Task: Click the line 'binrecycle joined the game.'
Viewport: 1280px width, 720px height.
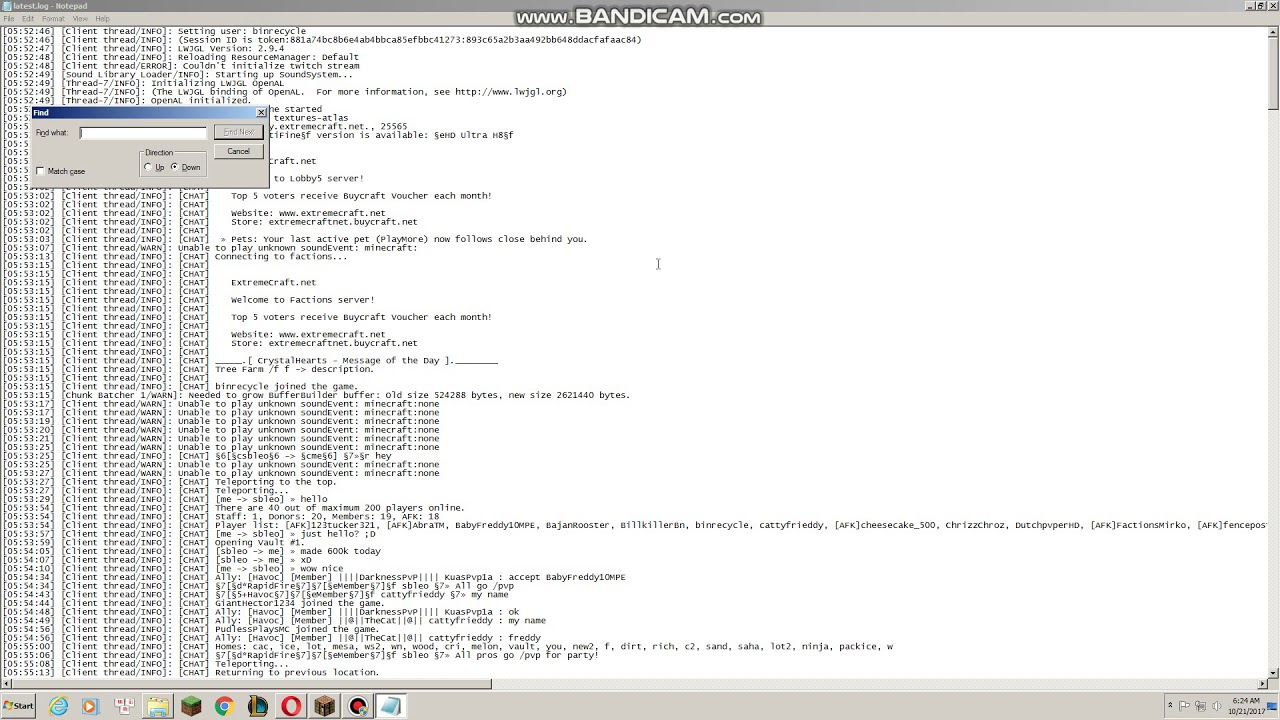Action: point(286,386)
